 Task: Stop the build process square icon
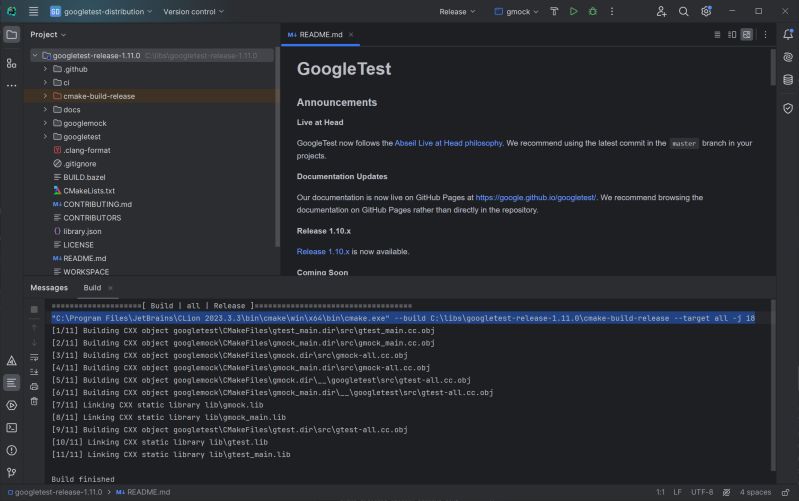point(34,309)
